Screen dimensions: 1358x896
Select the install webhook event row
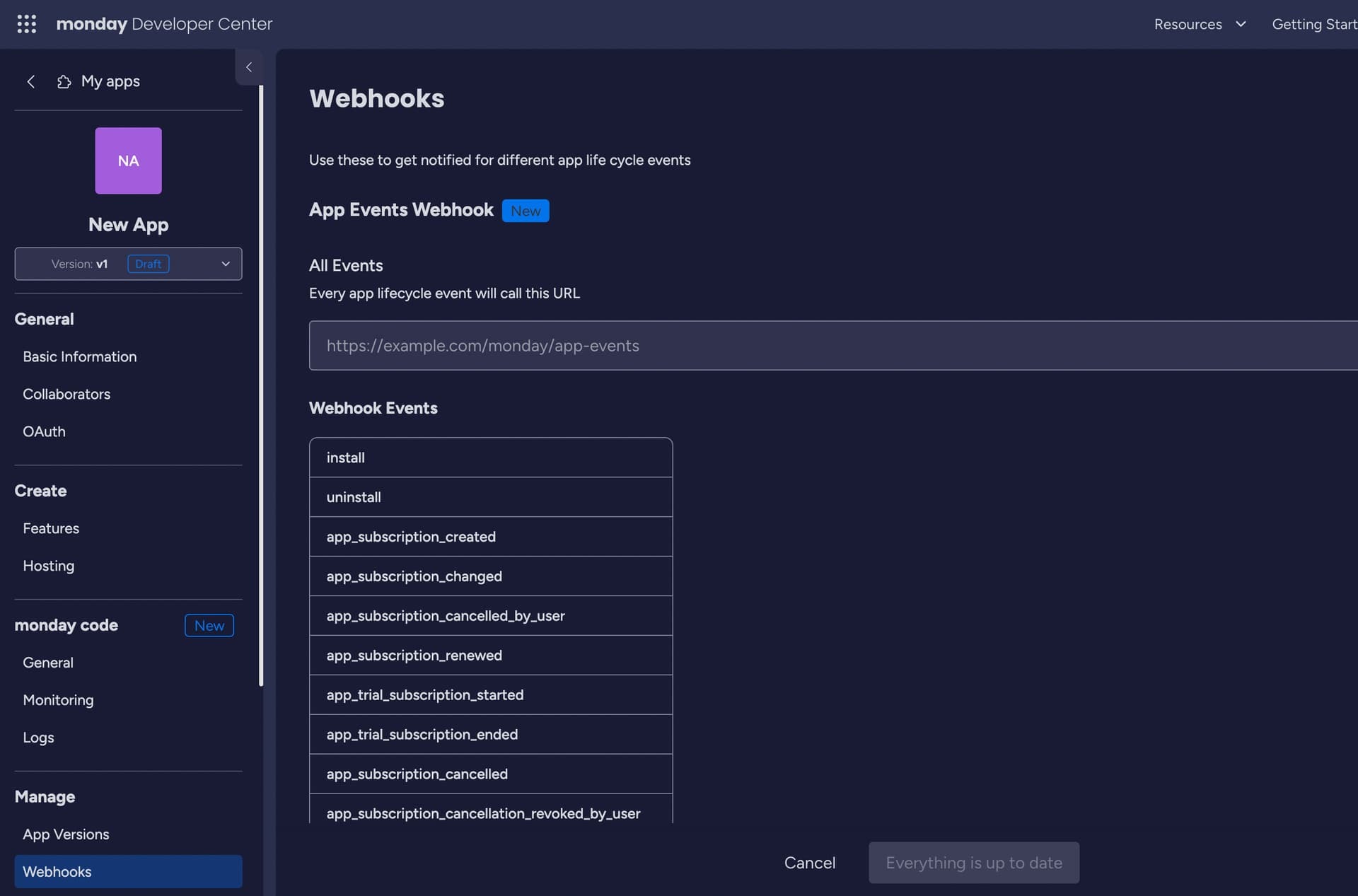tap(491, 458)
